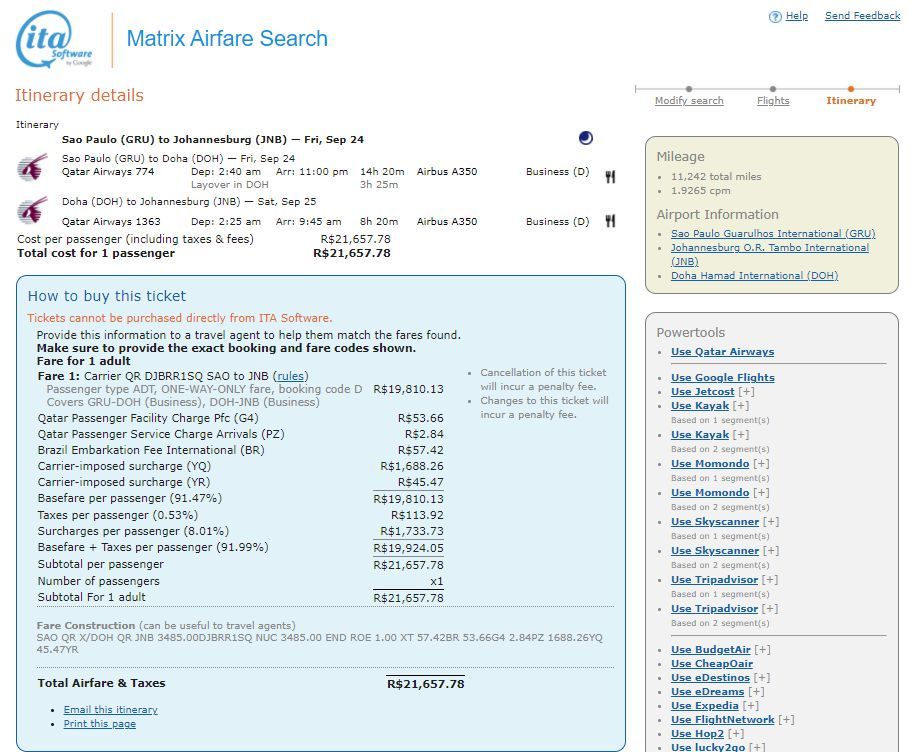Click Use CheapOair link
The image size is (912, 752).
click(712, 664)
